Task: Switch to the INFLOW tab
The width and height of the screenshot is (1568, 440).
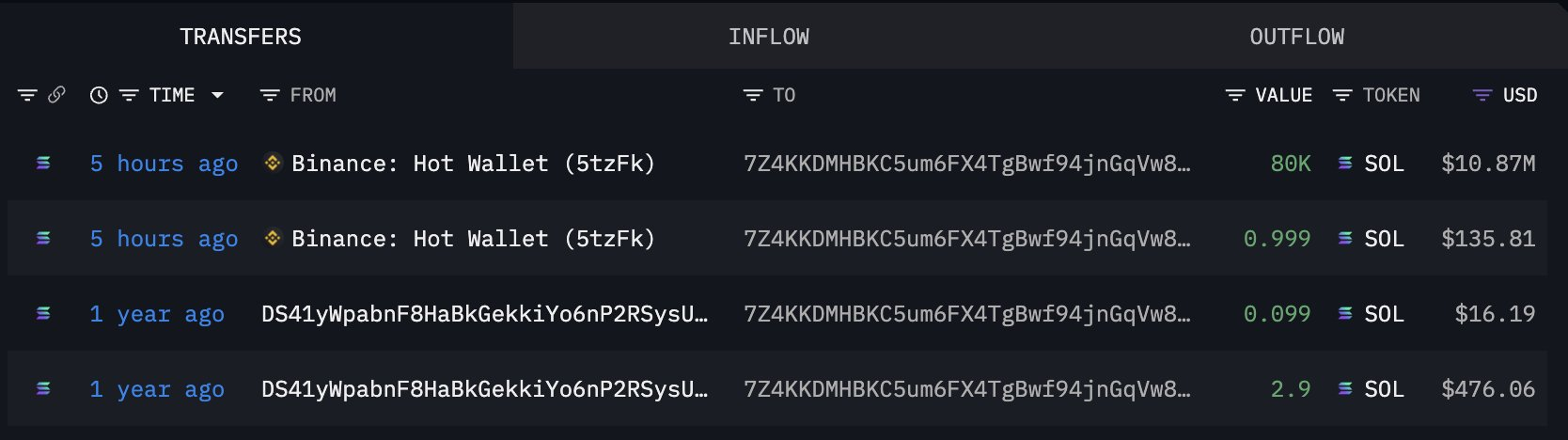Action: (768, 37)
